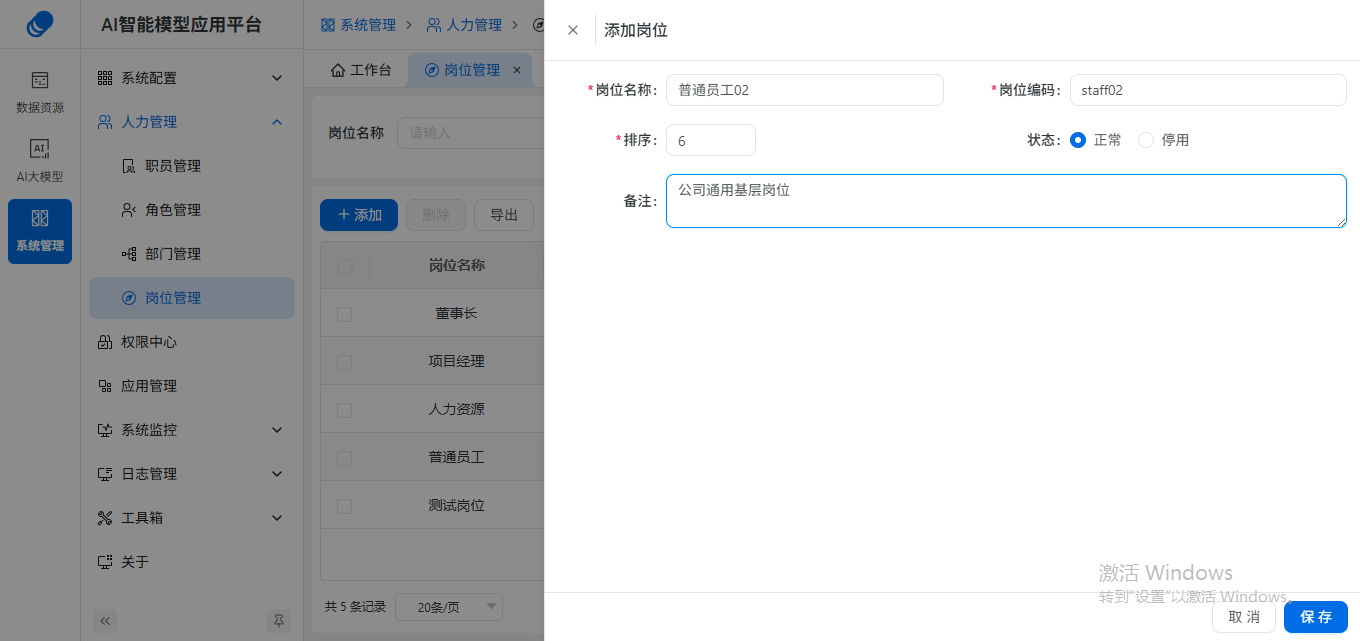Image resolution: width=1360 pixels, height=641 pixels.
Task: Collapse the 人力管理 menu chevron
Action: coord(278,122)
